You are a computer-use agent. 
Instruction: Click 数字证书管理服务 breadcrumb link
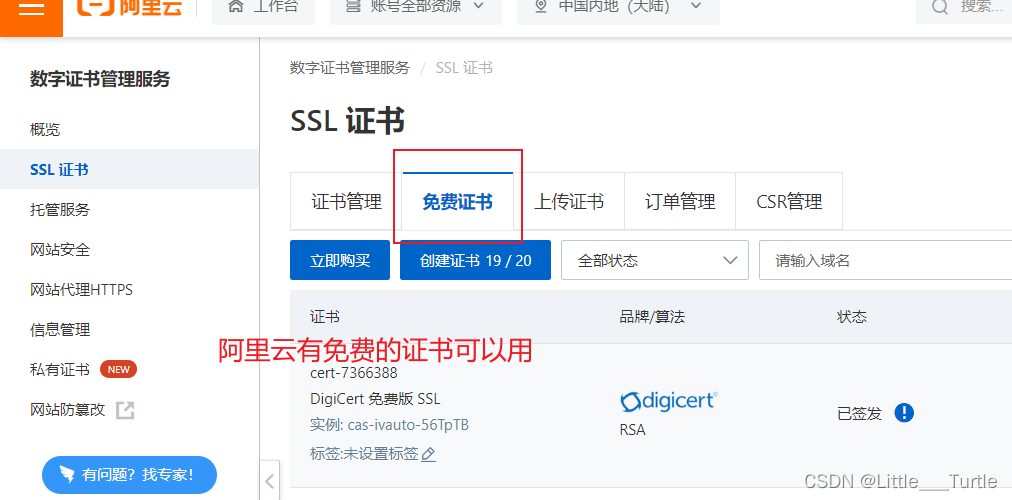(x=350, y=68)
